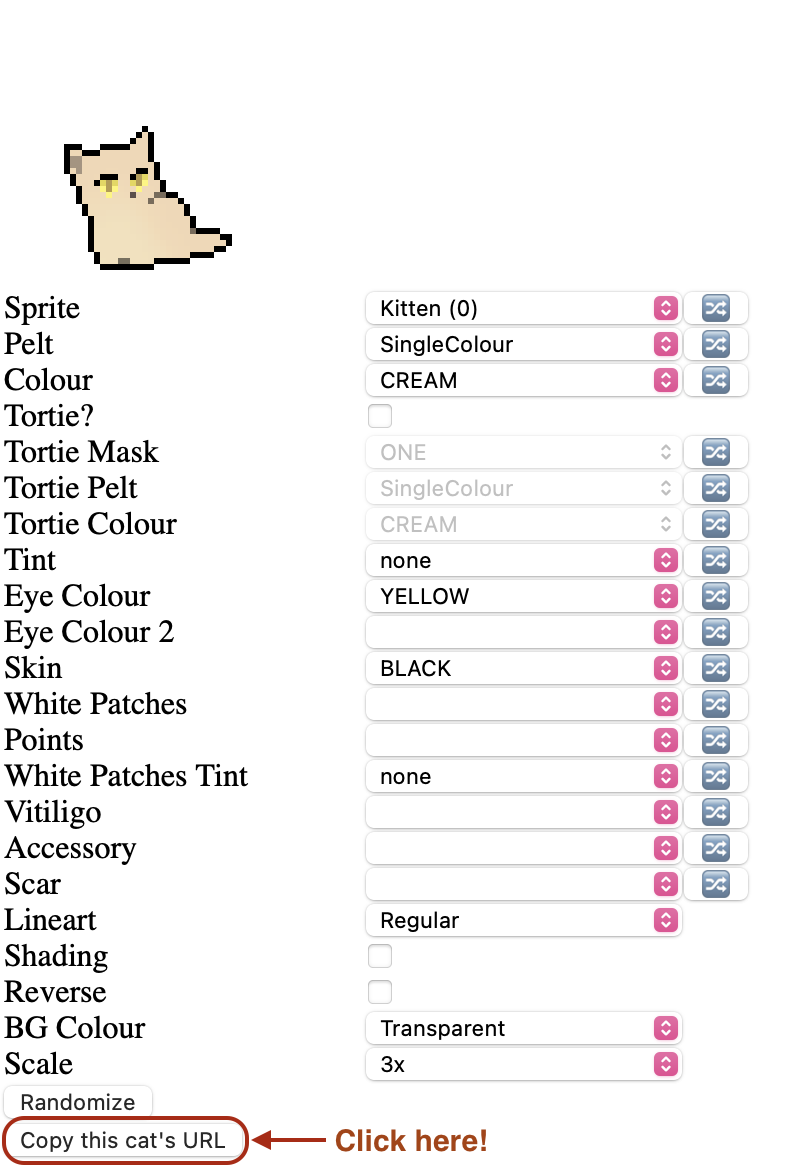Expand the Scale dropdown showing 3x
Image resolution: width=794 pixels, height=1172 pixels.
(523, 1064)
